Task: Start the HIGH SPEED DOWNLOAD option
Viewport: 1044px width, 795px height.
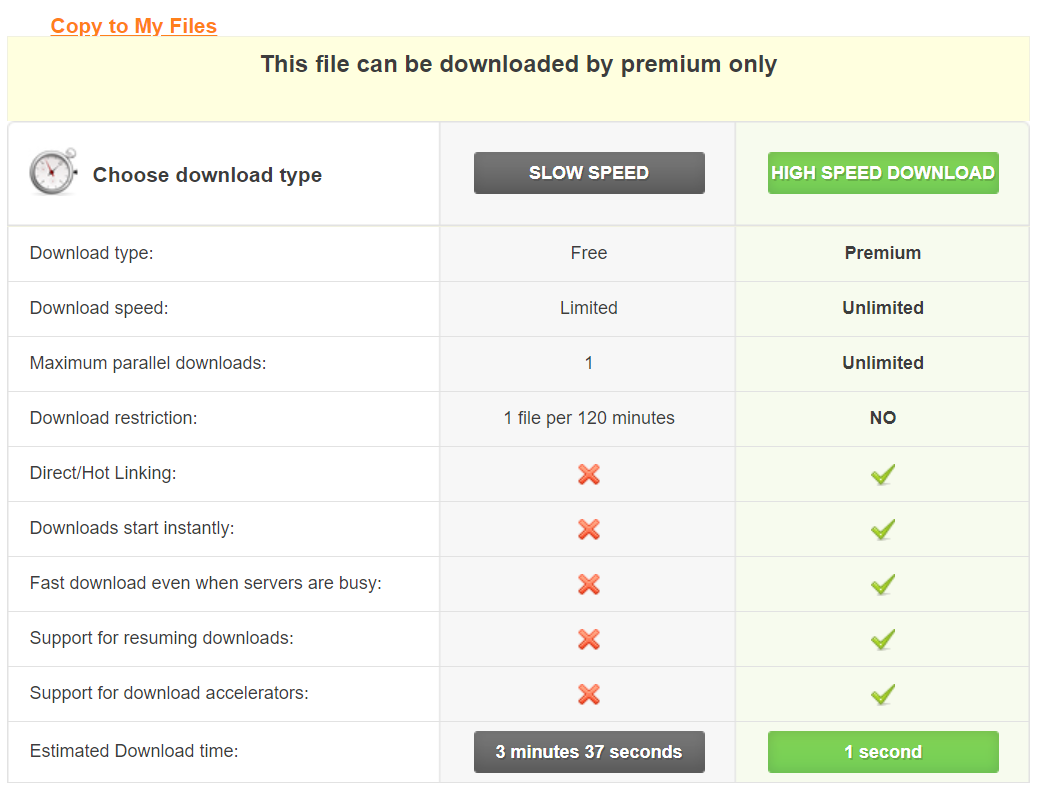Action: 883,173
